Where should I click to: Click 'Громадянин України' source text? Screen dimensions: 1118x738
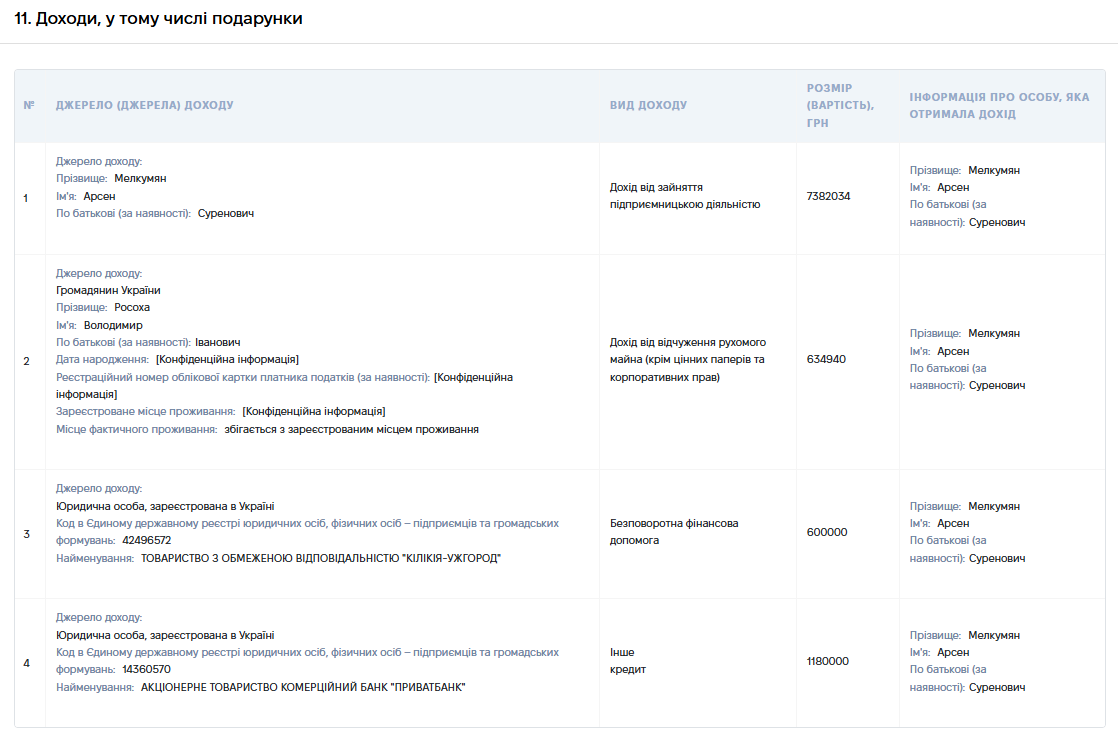click(x=108, y=290)
